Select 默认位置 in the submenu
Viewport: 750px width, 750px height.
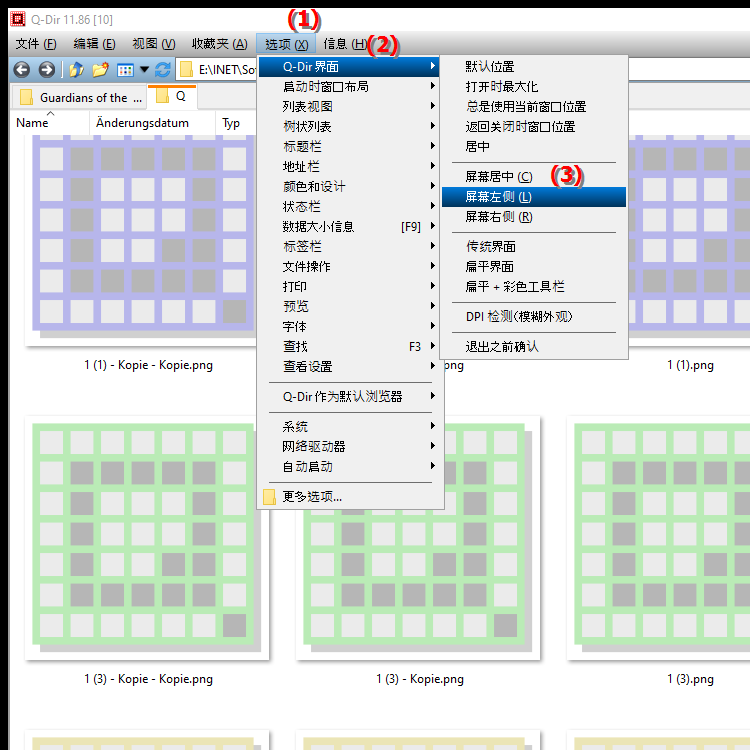point(534,66)
